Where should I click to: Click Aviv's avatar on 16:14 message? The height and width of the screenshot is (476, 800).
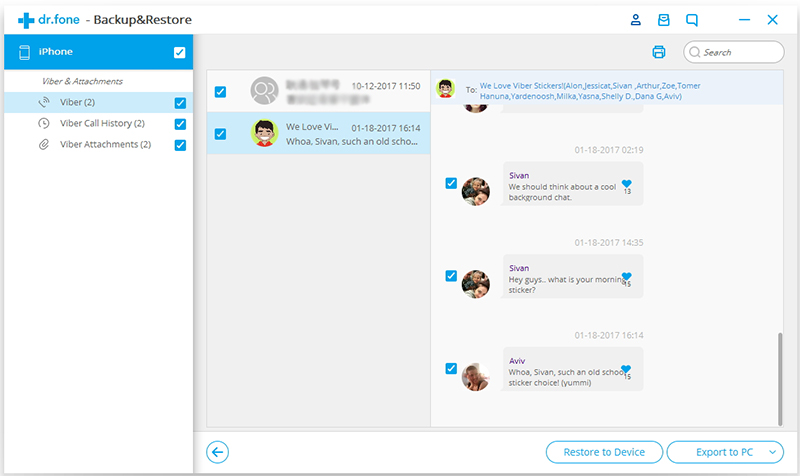point(476,377)
